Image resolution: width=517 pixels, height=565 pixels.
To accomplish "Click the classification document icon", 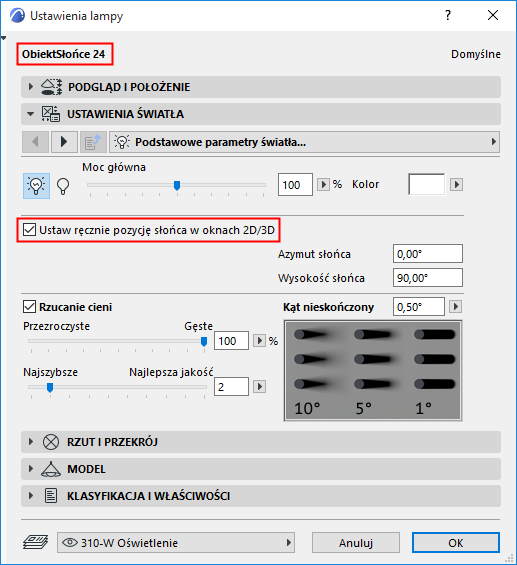I will pyautogui.click(x=51, y=496).
